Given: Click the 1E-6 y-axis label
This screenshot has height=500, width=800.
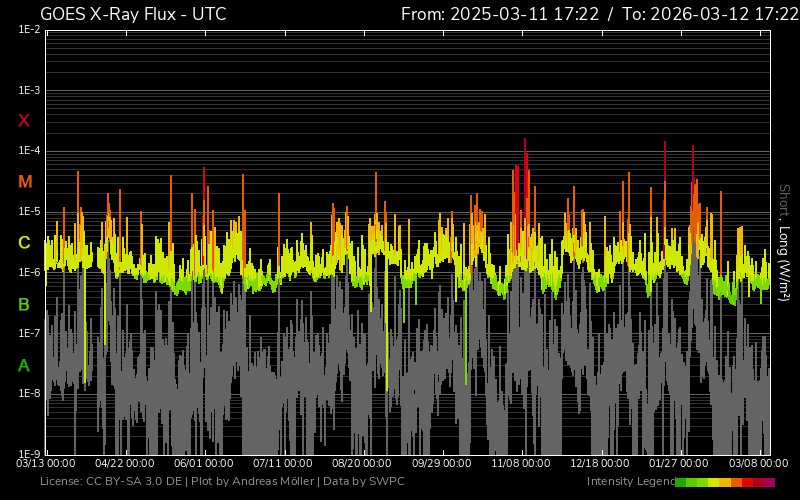Looking at the screenshot, I should point(29,272).
